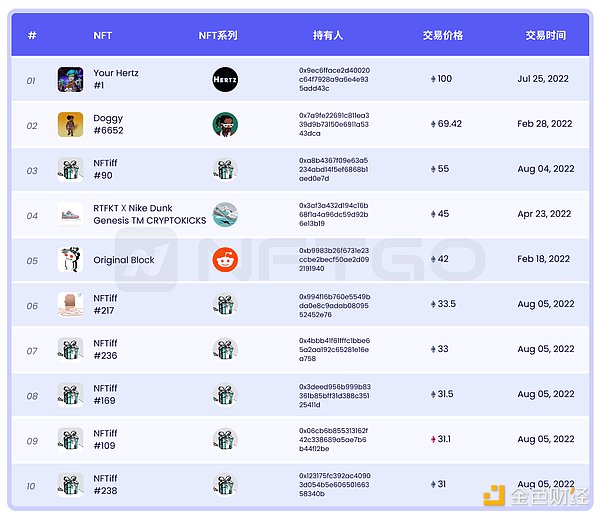Click the RTFKT Nike Dunk sneaker thumbnail
The height and width of the screenshot is (517, 600).
point(70,215)
